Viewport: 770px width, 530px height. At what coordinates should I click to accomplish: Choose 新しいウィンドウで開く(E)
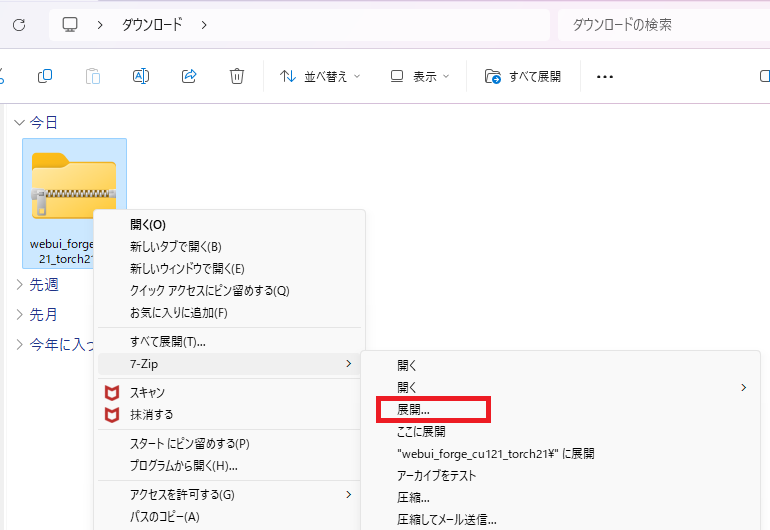pyautogui.click(x=229, y=269)
